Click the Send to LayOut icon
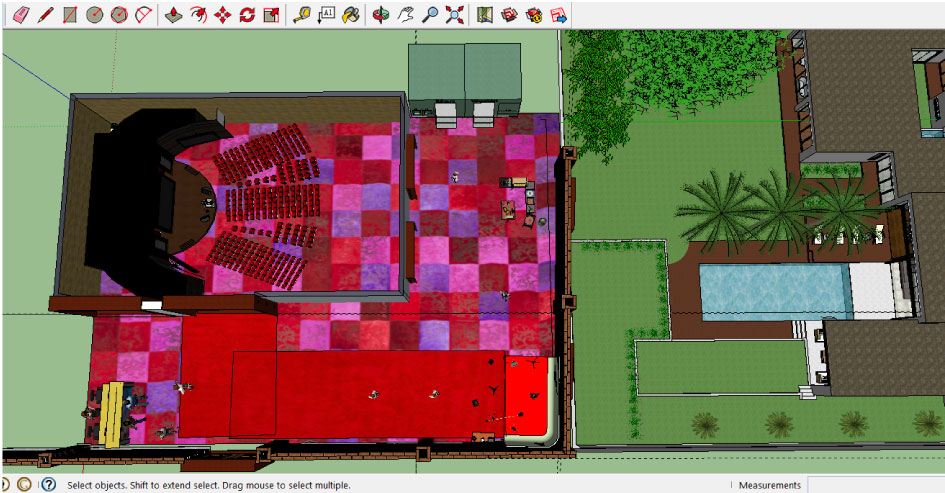 pos(559,14)
